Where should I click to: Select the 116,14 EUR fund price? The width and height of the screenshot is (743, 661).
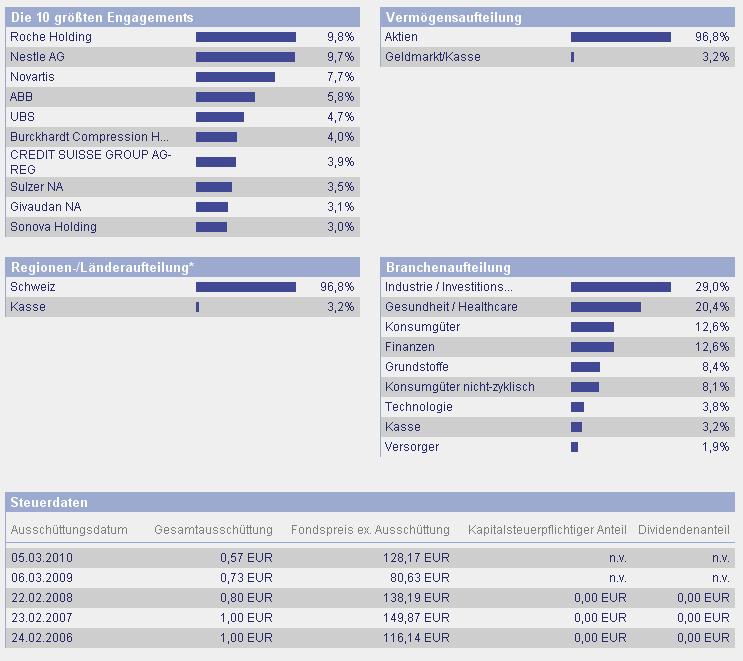coord(417,638)
